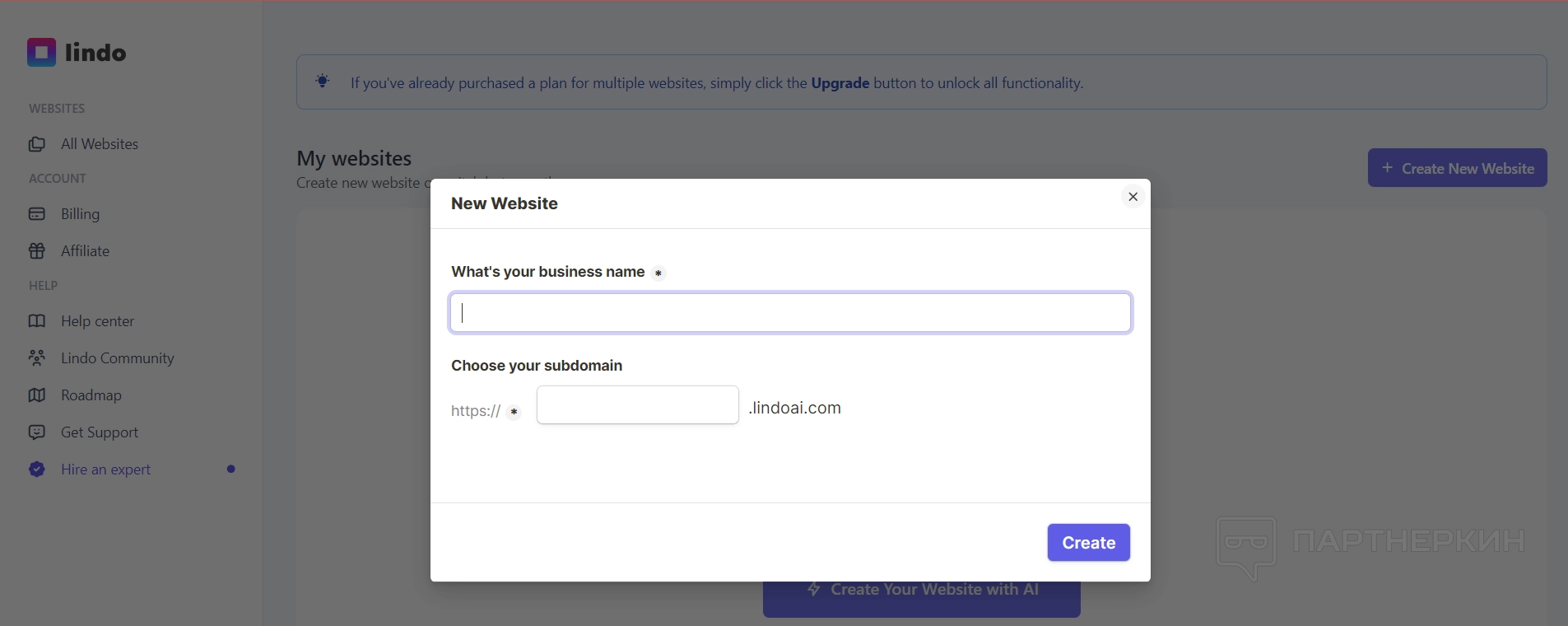Click the lightbulb tip icon
The width and height of the screenshot is (1568, 626).
tap(323, 82)
